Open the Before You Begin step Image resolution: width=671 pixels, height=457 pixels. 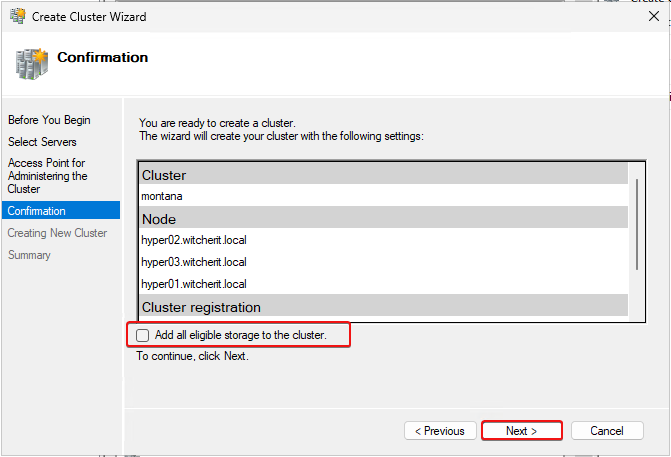[x=49, y=120]
